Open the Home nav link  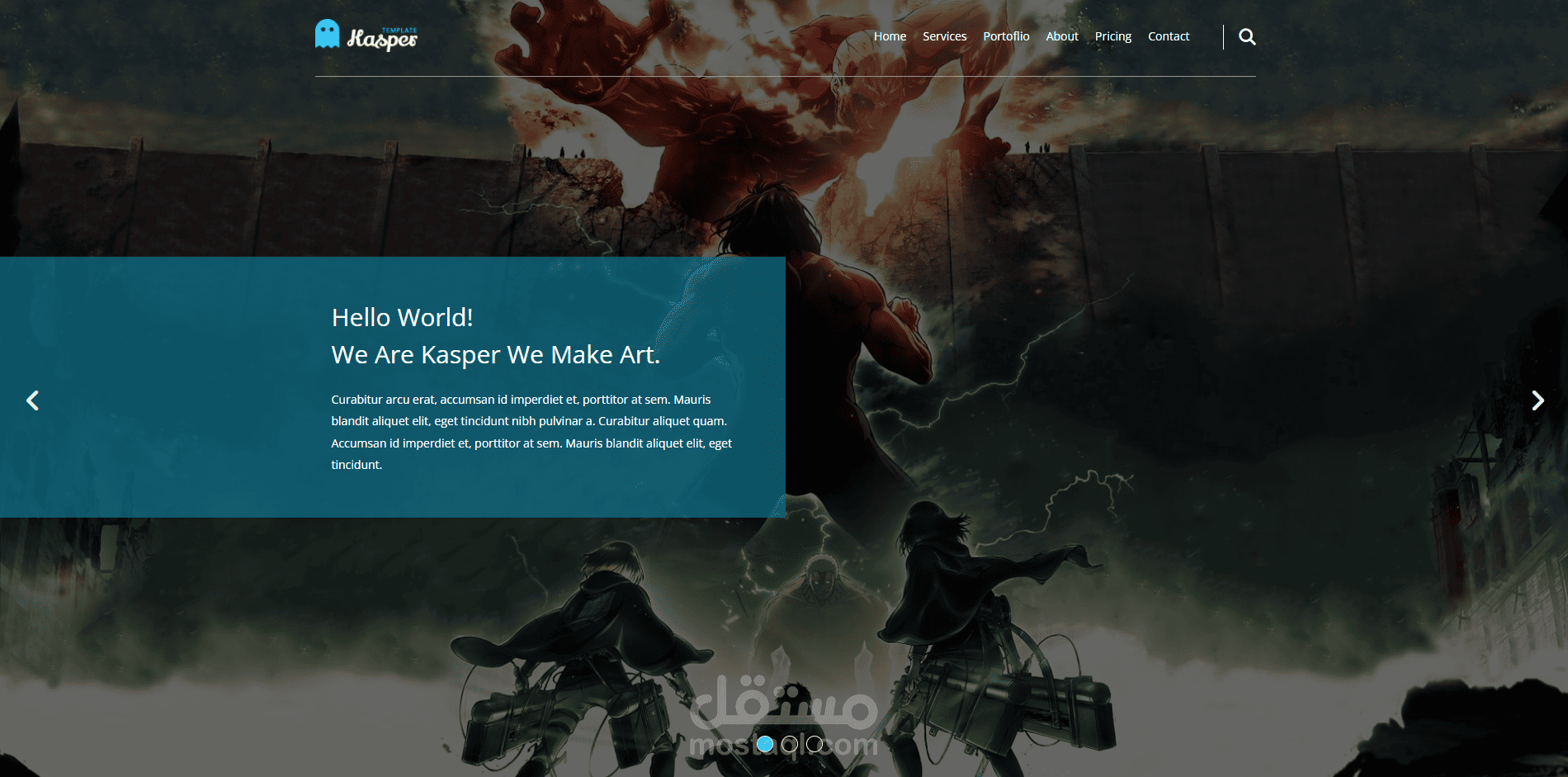click(890, 36)
